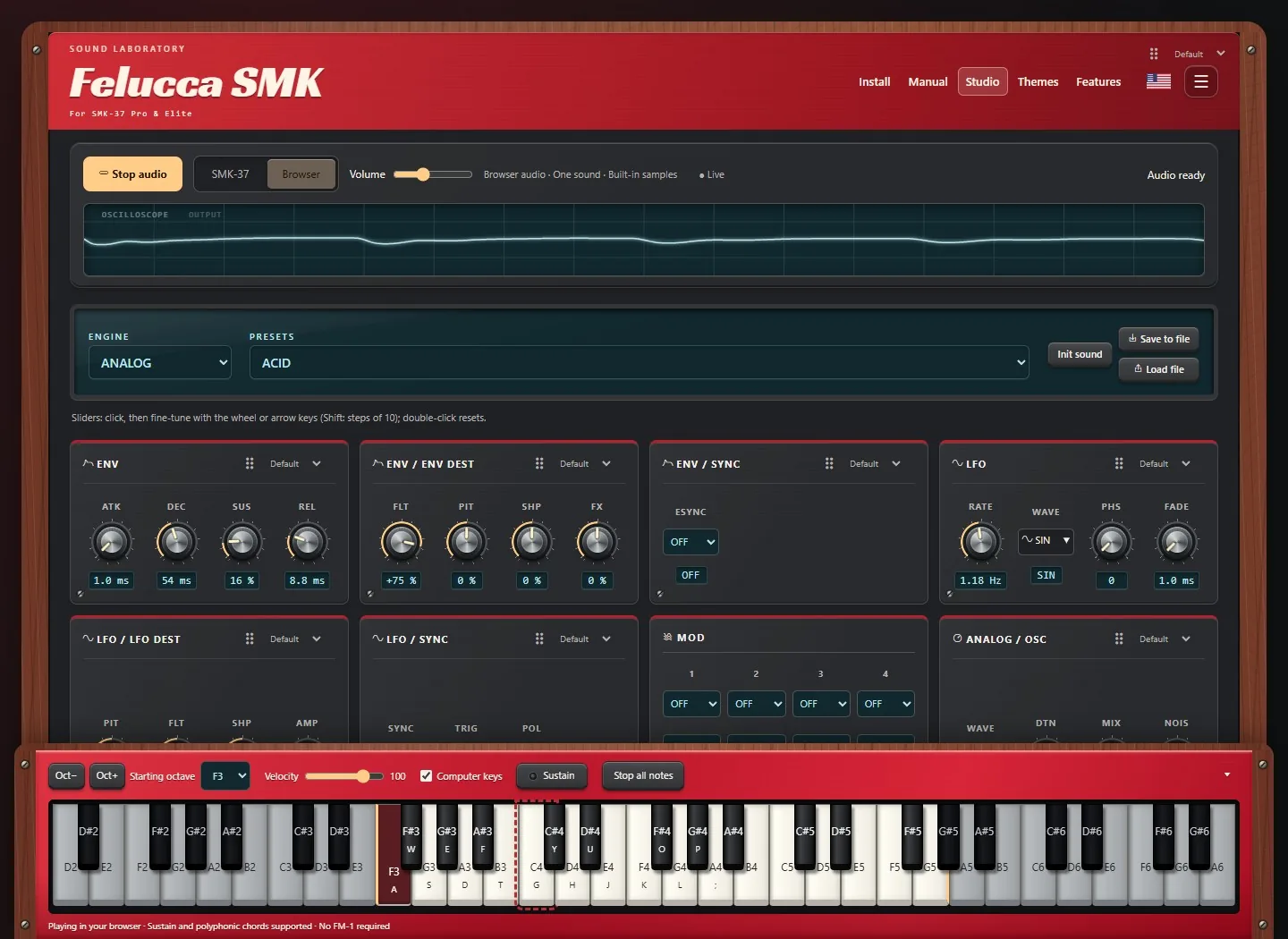Open the ENGINE dropdown showing ANALOG
This screenshot has height=939, width=1288.
[160, 363]
